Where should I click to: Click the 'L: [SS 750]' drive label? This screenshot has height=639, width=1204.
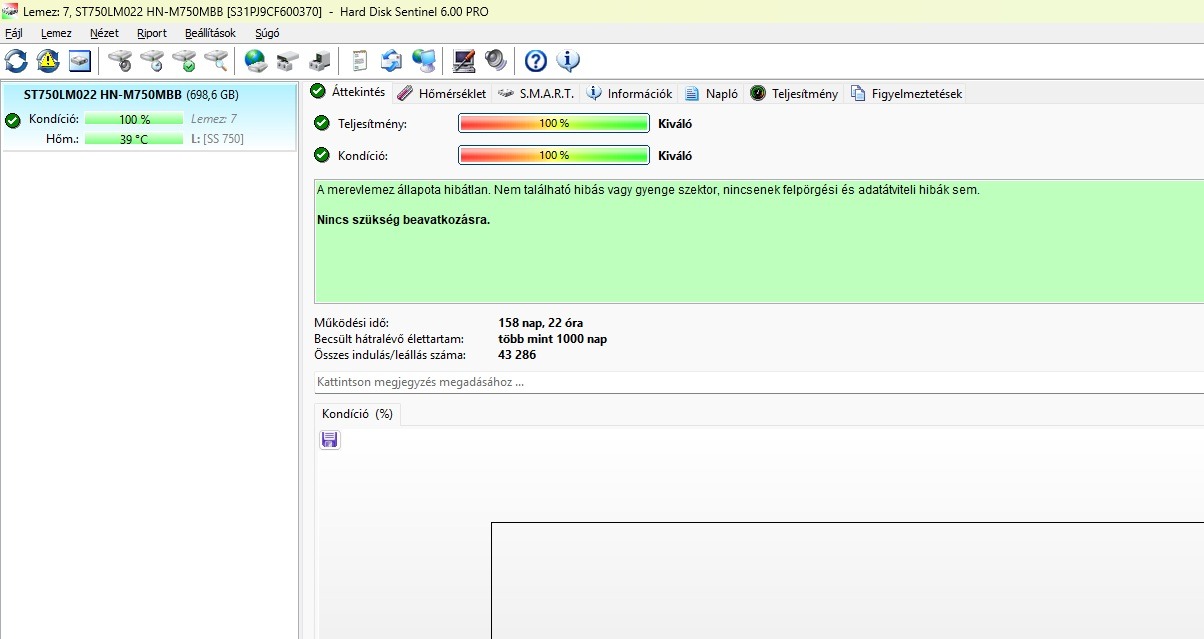tap(217, 139)
